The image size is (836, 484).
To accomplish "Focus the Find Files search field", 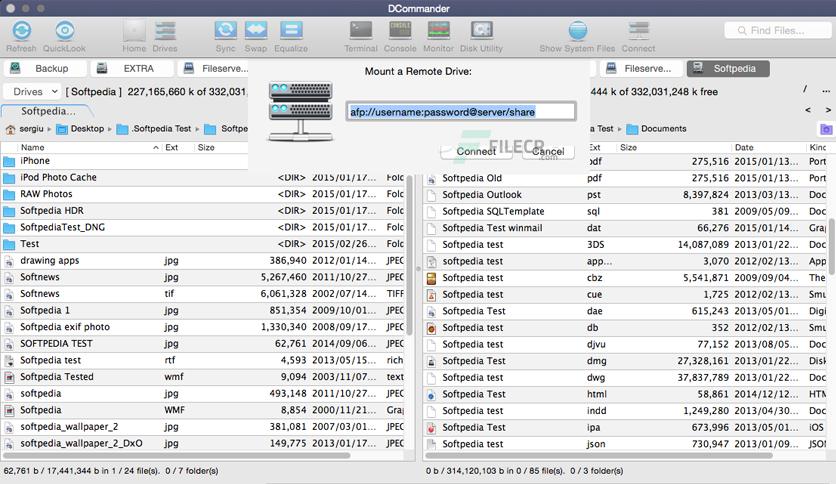I will pos(777,30).
